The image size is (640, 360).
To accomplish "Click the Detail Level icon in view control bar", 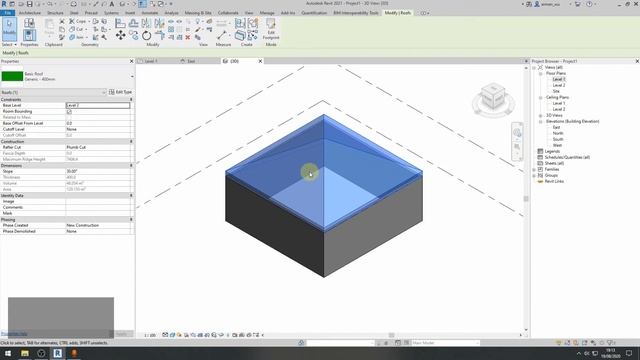I will [165, 335].
